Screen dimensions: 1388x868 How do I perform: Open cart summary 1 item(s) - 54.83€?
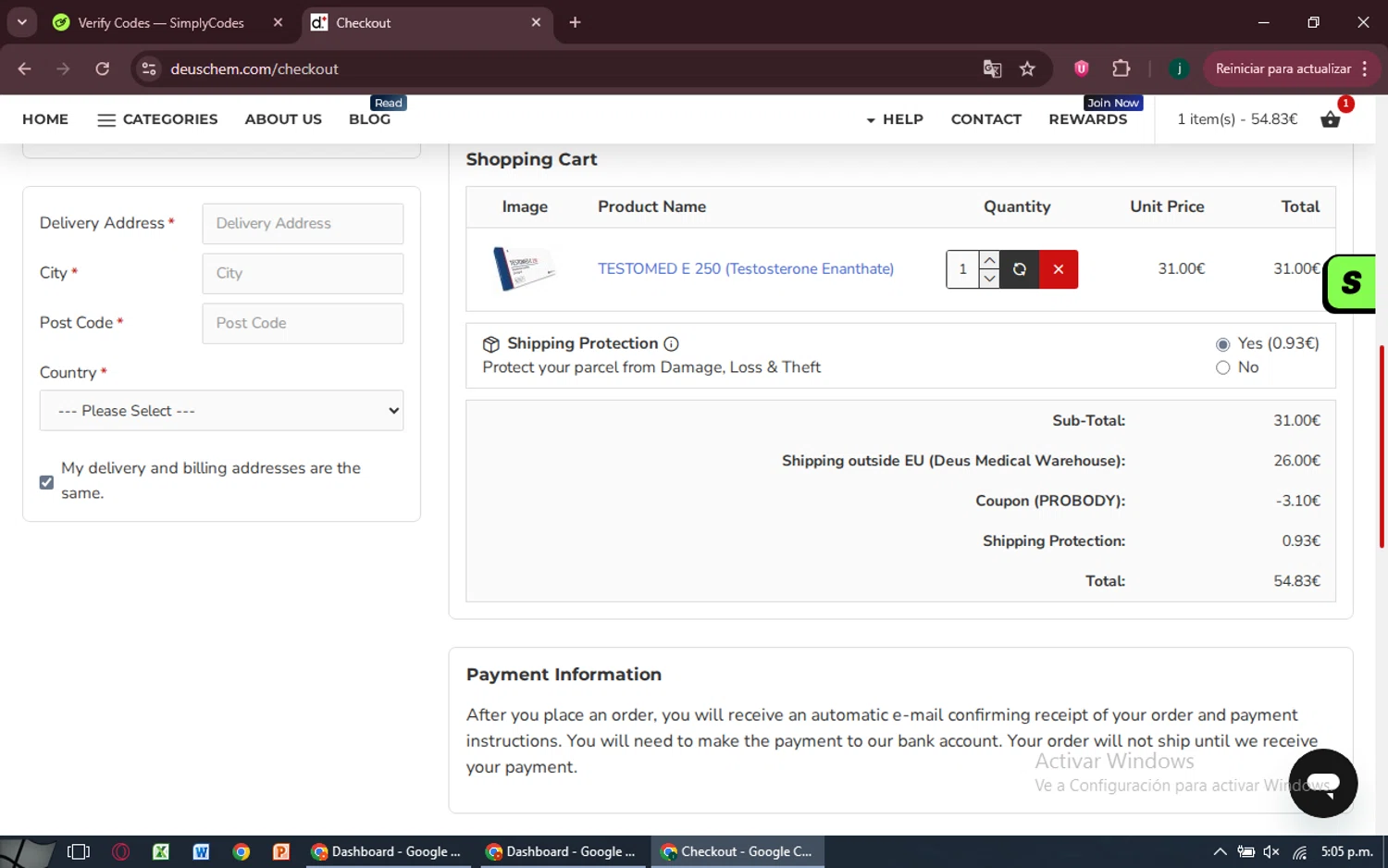pos(1237,119)
